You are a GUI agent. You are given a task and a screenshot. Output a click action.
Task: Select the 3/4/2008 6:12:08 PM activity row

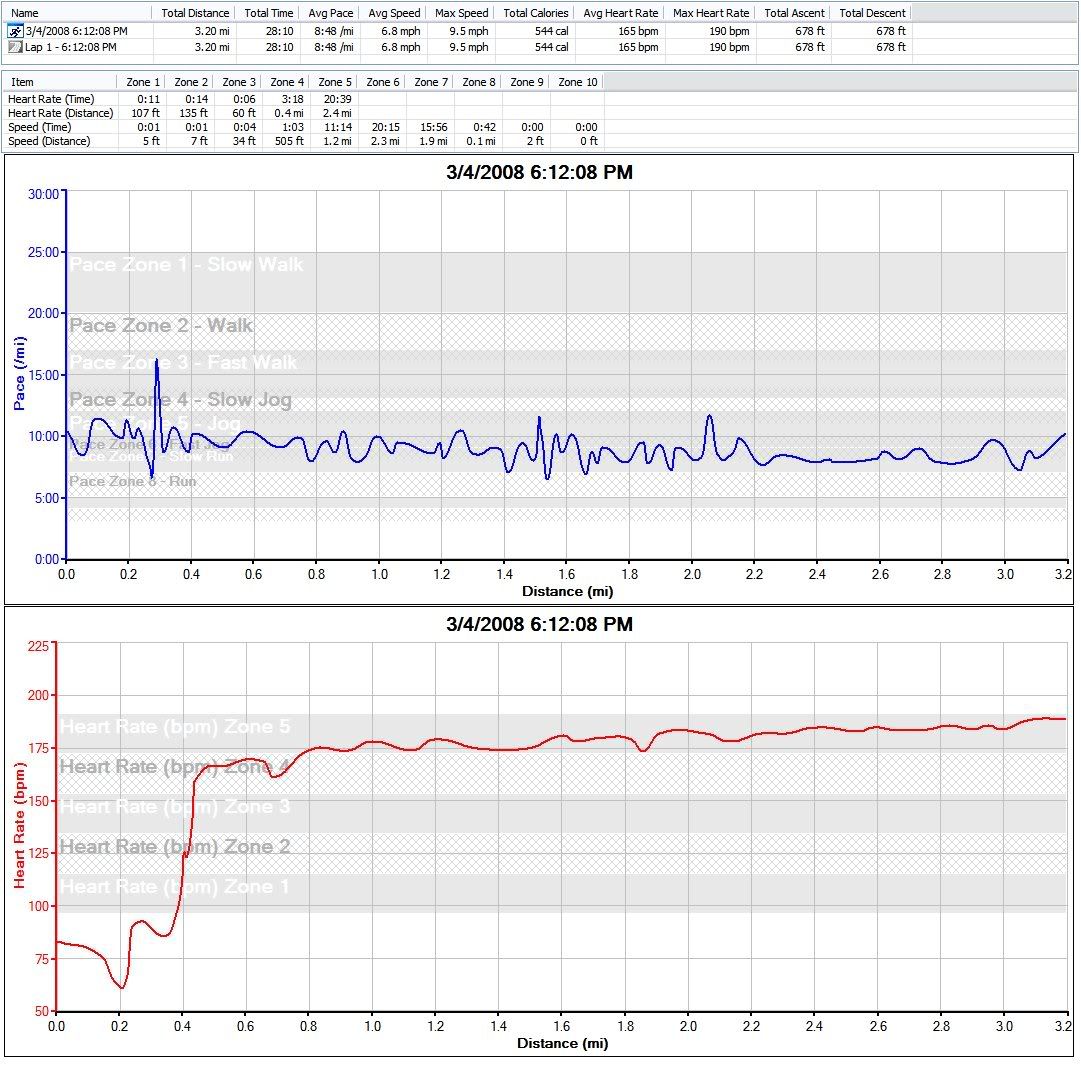click(x=76, y=32)
